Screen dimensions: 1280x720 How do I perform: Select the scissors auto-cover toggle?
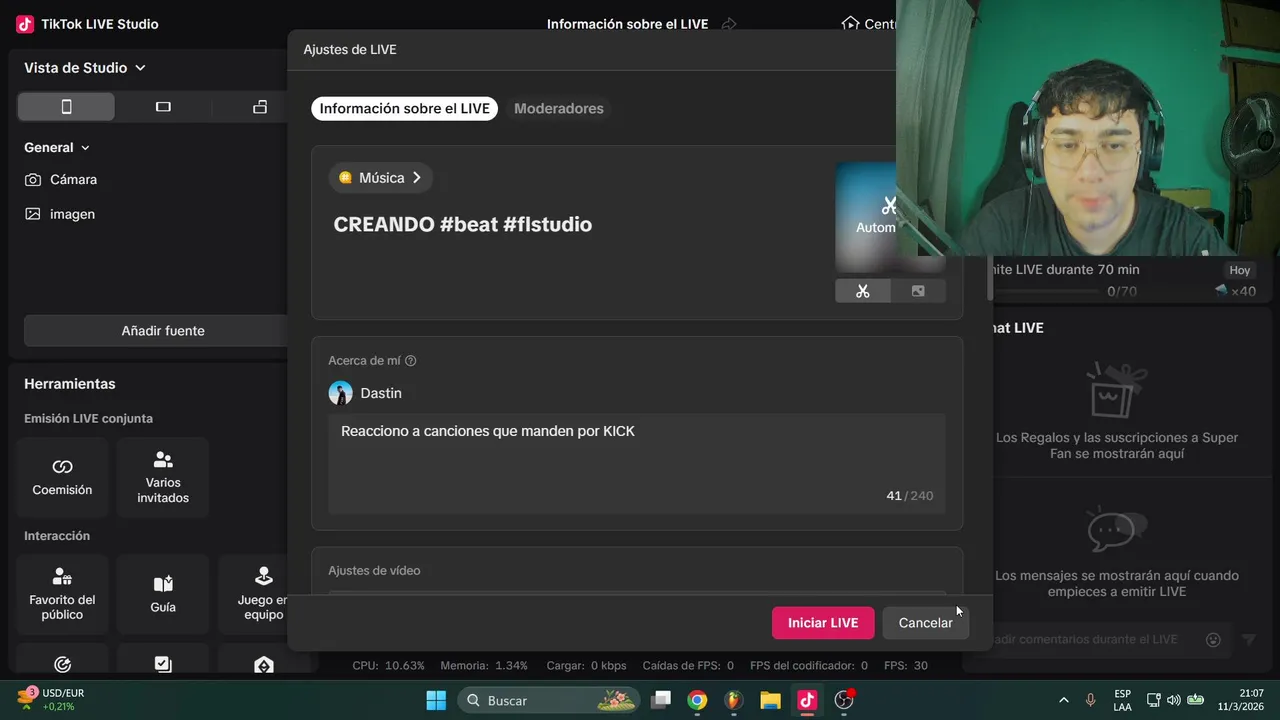(x=863, y=291)
